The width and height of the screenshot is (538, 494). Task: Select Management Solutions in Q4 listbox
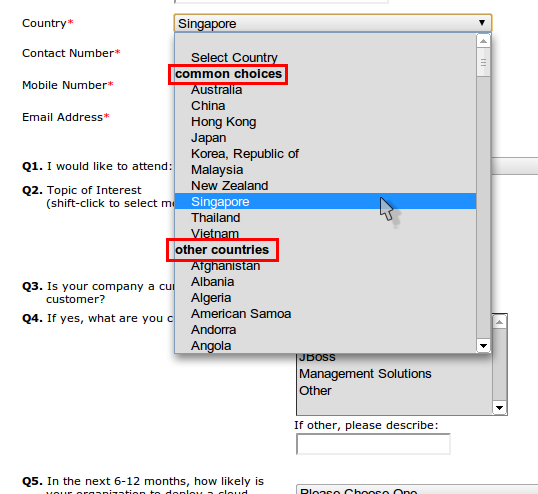(395, 374)
